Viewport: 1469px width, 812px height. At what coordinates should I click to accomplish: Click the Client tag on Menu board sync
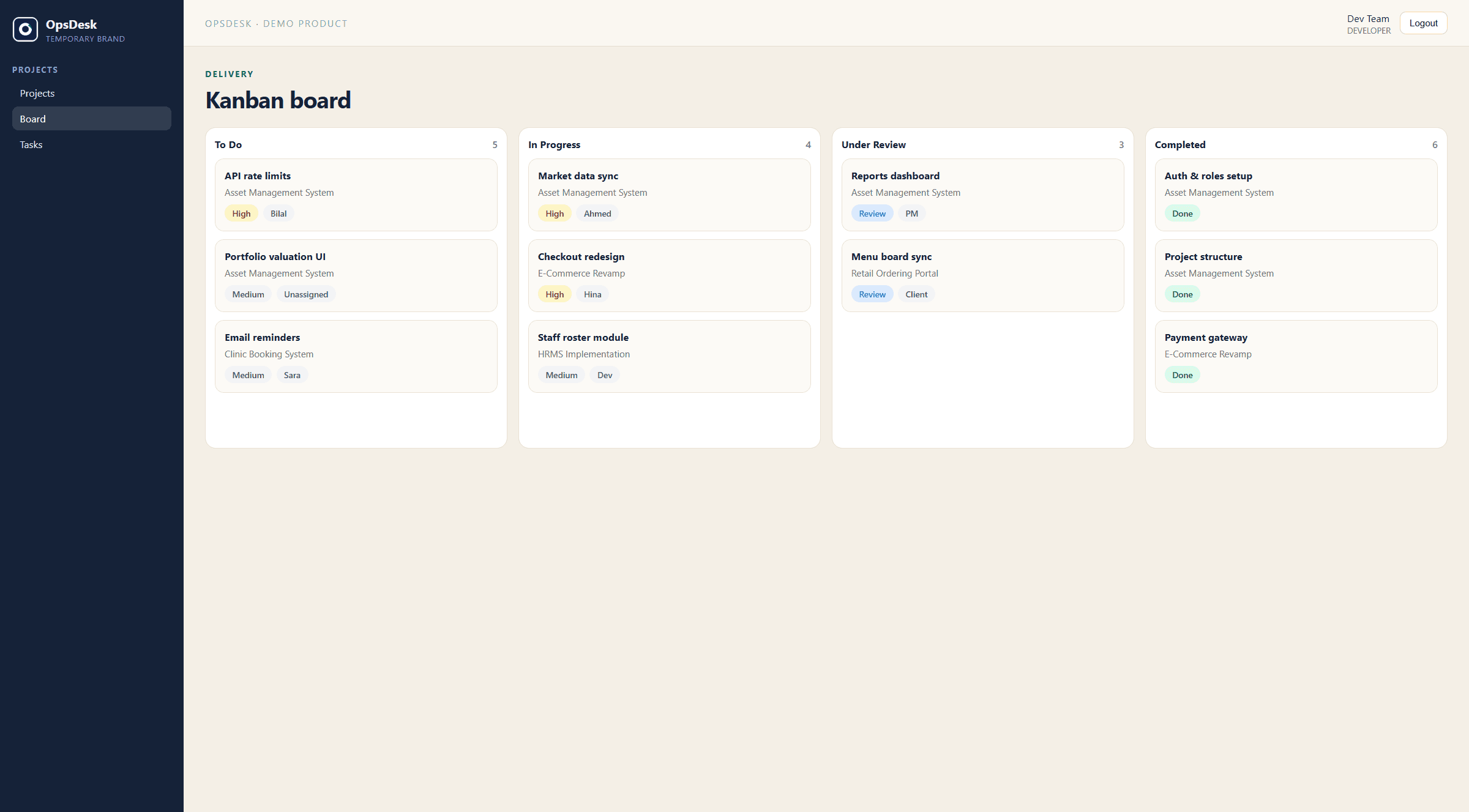916,294
